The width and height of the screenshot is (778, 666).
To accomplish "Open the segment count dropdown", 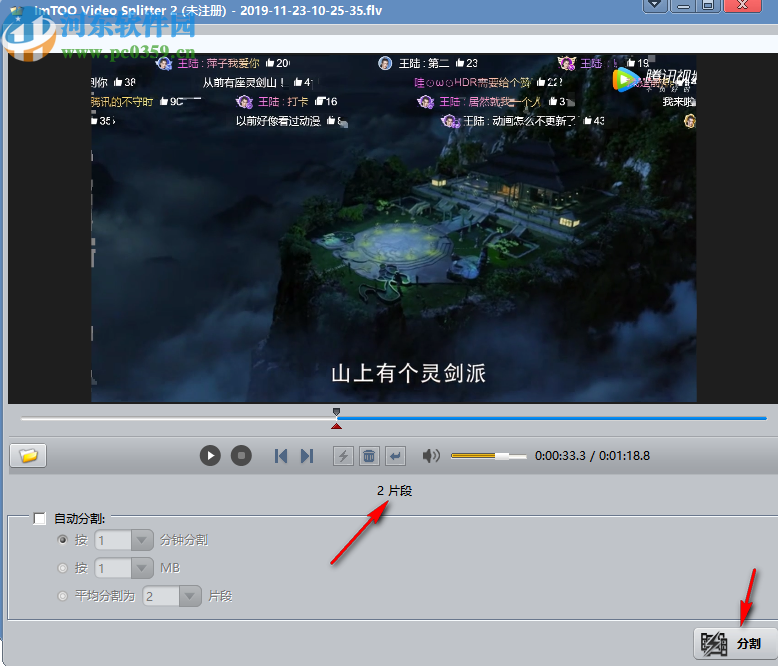I will [x=190, y=596].
